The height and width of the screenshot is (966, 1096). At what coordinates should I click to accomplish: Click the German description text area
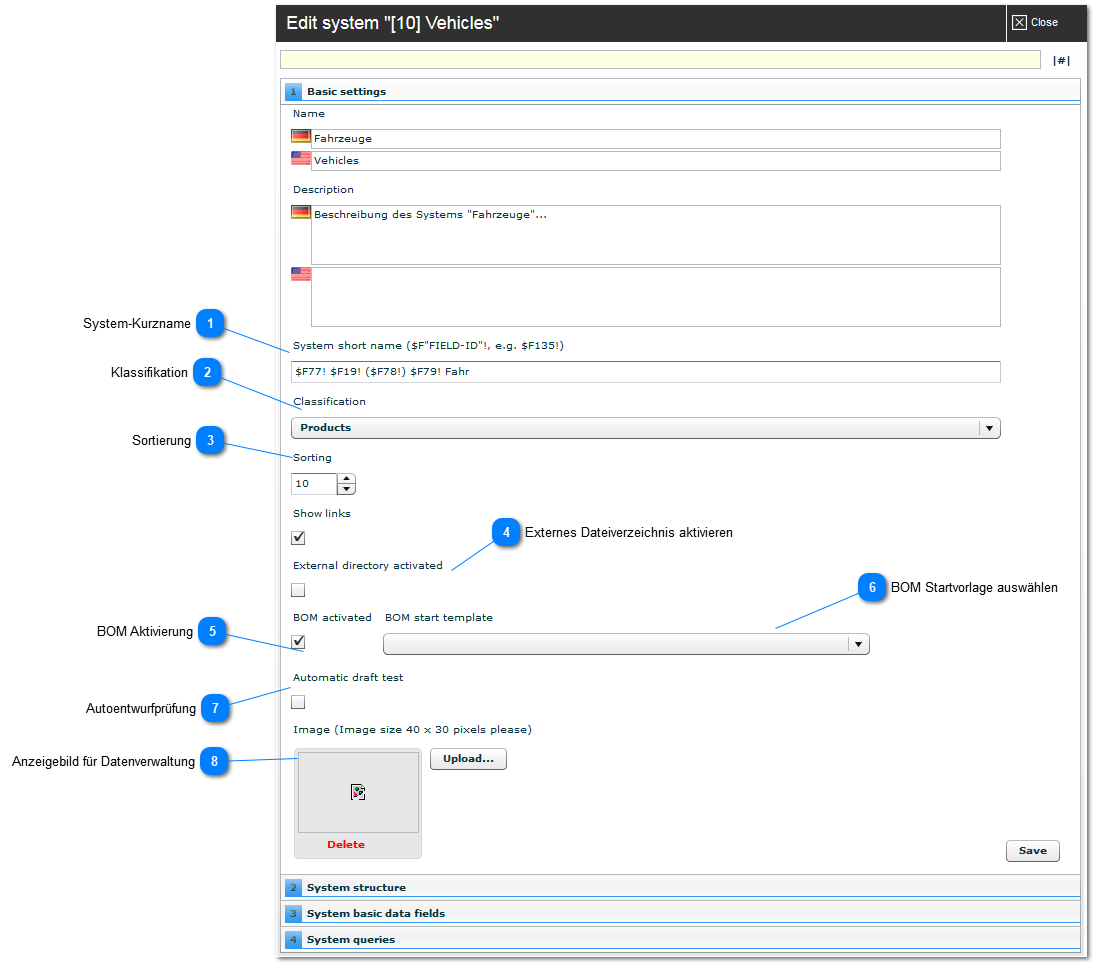coord(656,235)
